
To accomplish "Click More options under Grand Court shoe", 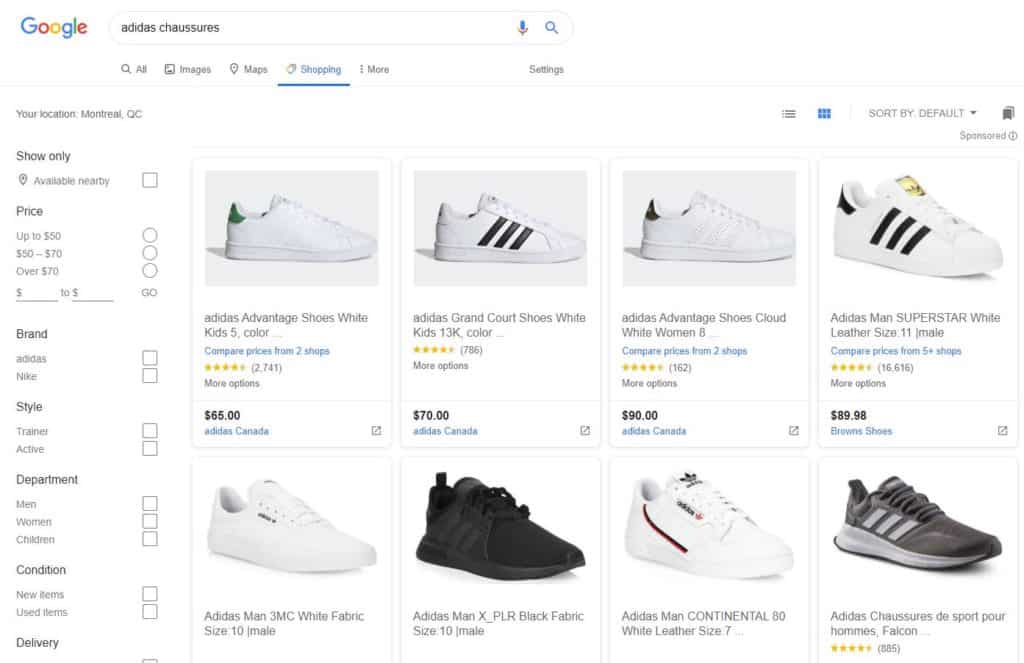I will coord(440,366).
